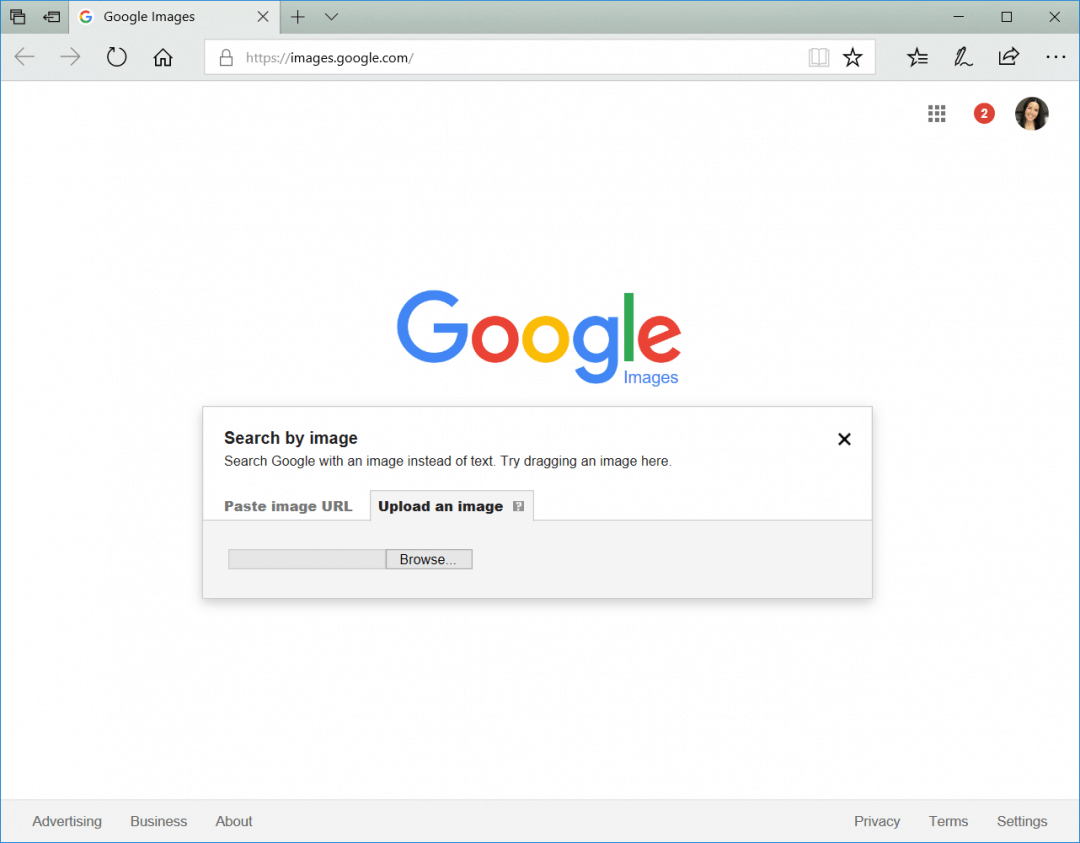Select the Upload an image tab
The height and width of the screenshot is (843, 1080).
440,506
